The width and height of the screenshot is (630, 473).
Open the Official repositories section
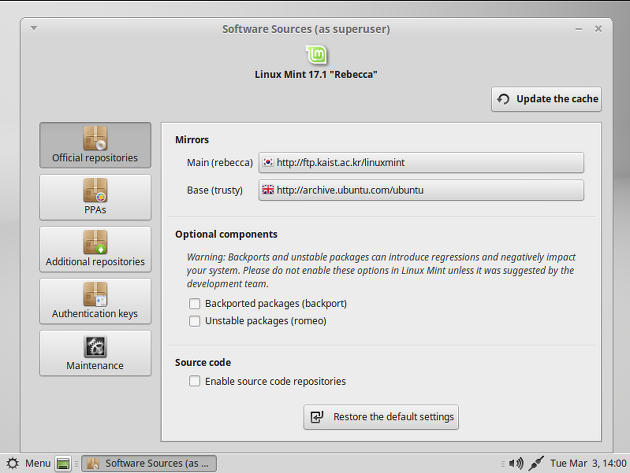(x=95, y=145)
